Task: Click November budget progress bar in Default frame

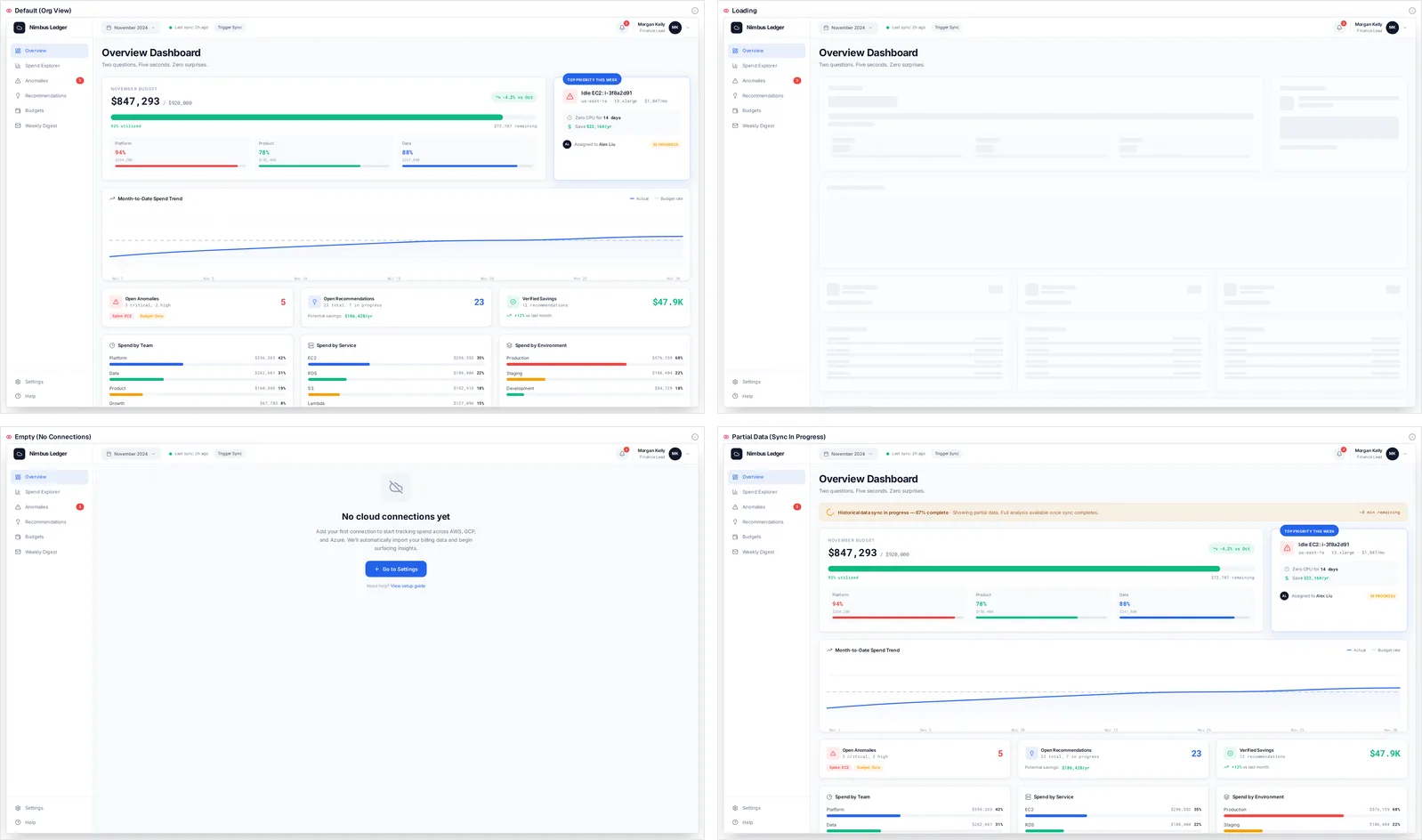Action: pyautogui.click(x=324, y=117)
